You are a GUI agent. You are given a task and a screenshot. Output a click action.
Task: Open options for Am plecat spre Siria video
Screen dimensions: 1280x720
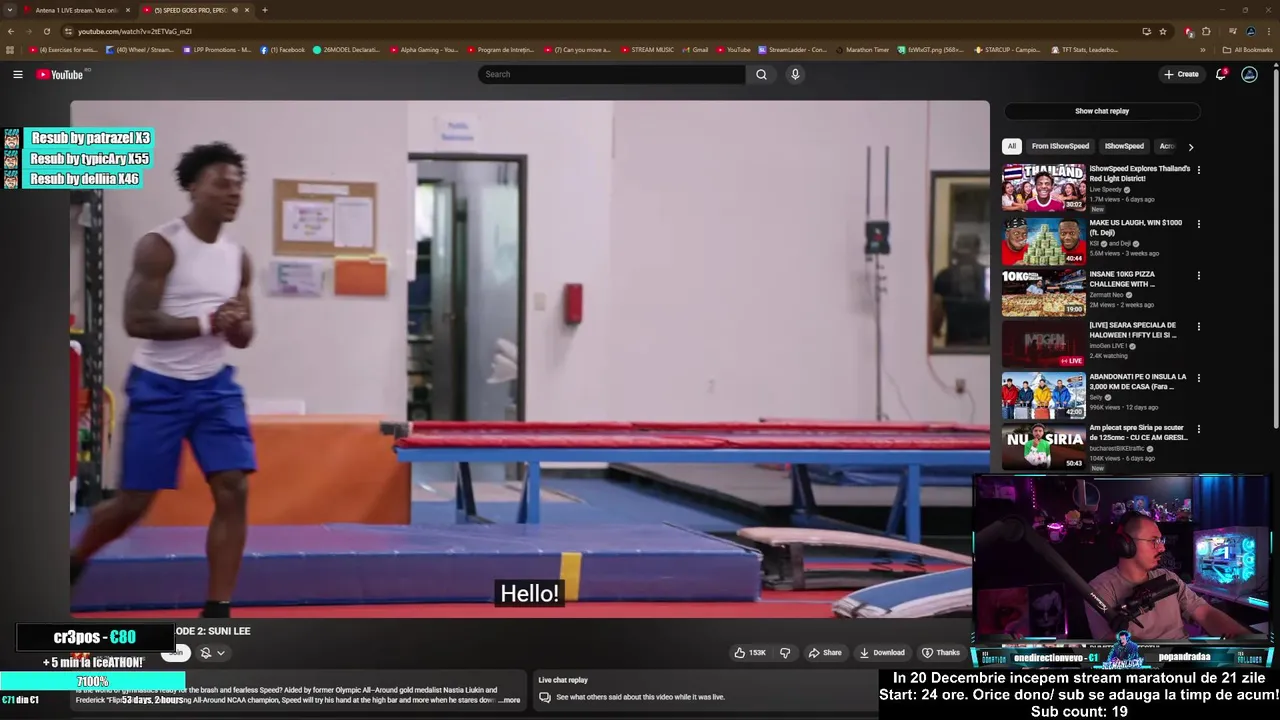point(1198,429)
